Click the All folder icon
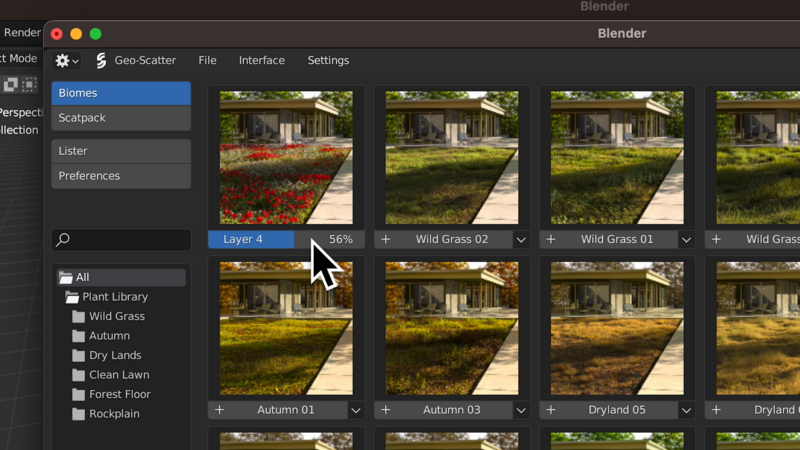This screenshot has width=800, height=450. click(65, 277)
